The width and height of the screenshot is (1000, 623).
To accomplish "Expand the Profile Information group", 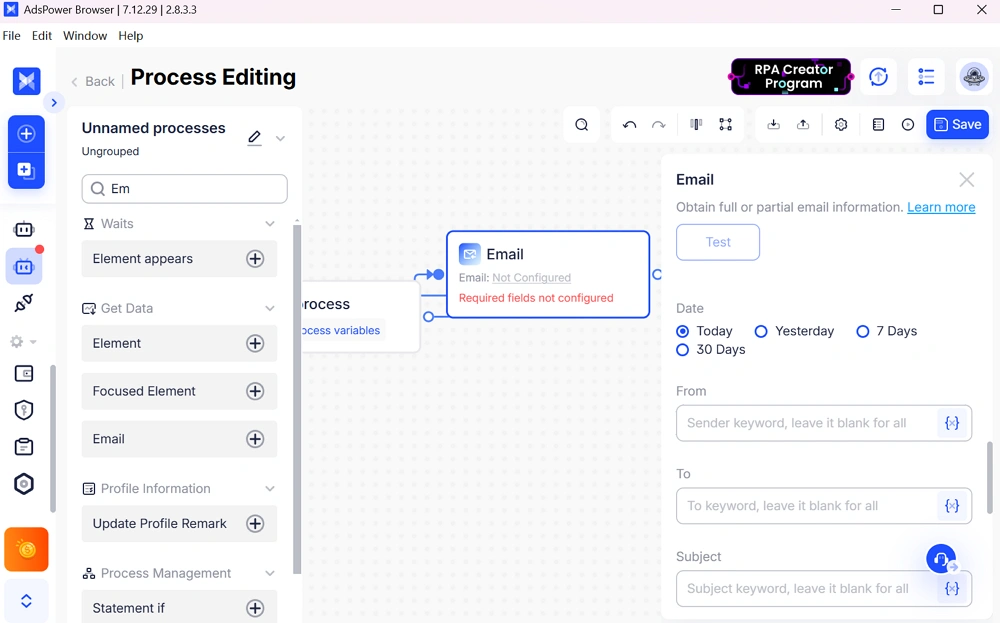I will [268, 488].
